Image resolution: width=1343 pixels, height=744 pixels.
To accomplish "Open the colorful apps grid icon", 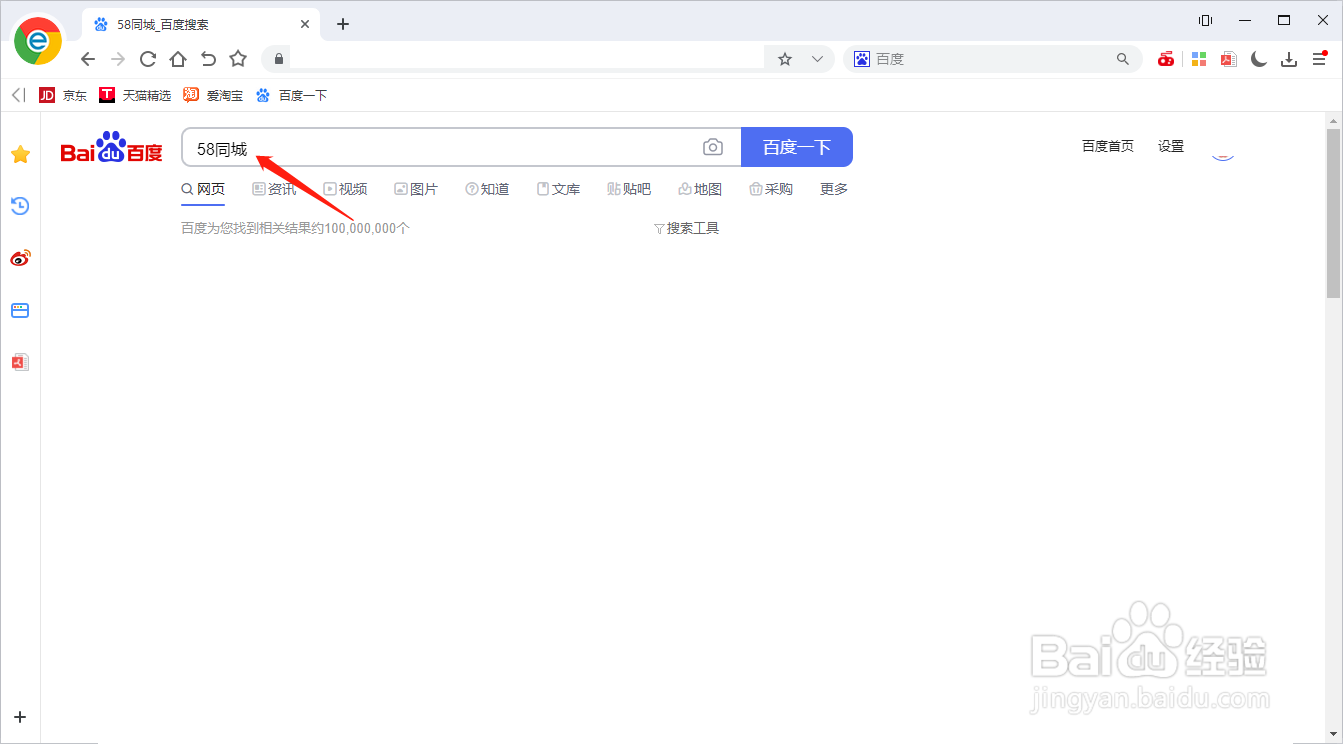I will point(1199,59).
